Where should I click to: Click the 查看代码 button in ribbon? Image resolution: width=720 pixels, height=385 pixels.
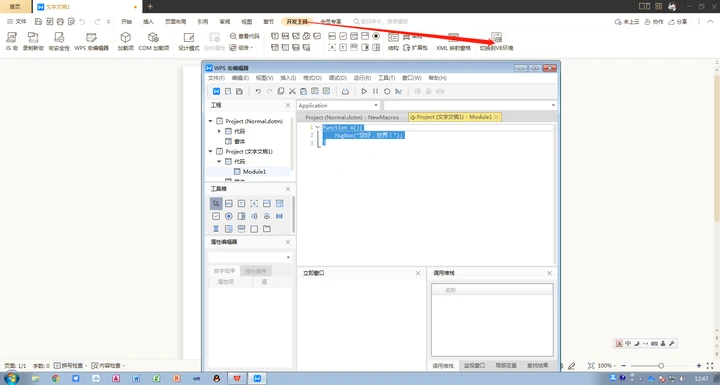point(245,36)
